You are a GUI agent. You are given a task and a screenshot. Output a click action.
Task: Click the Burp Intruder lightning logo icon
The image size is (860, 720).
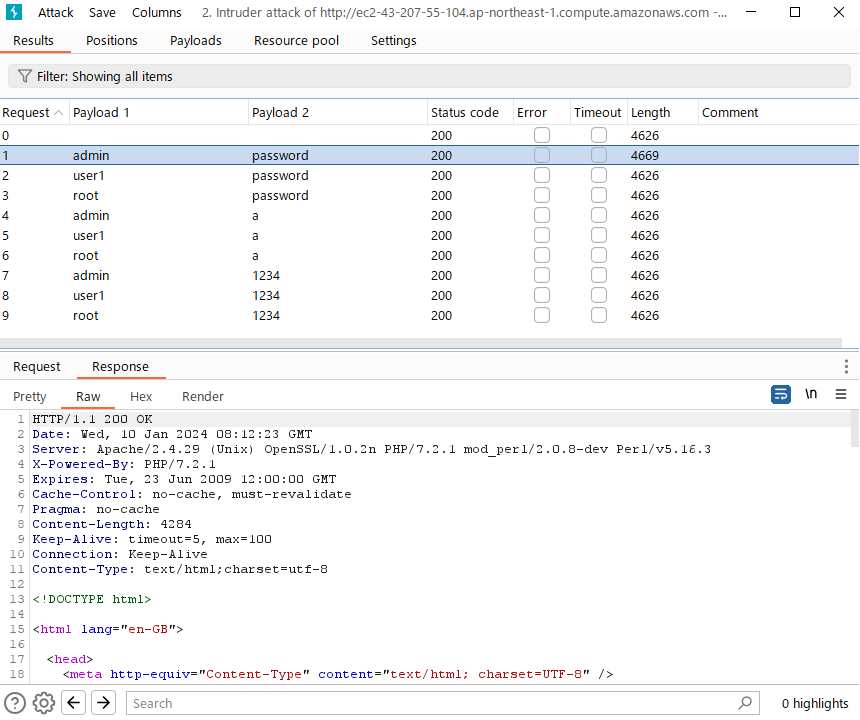click(x=14, y=12)
